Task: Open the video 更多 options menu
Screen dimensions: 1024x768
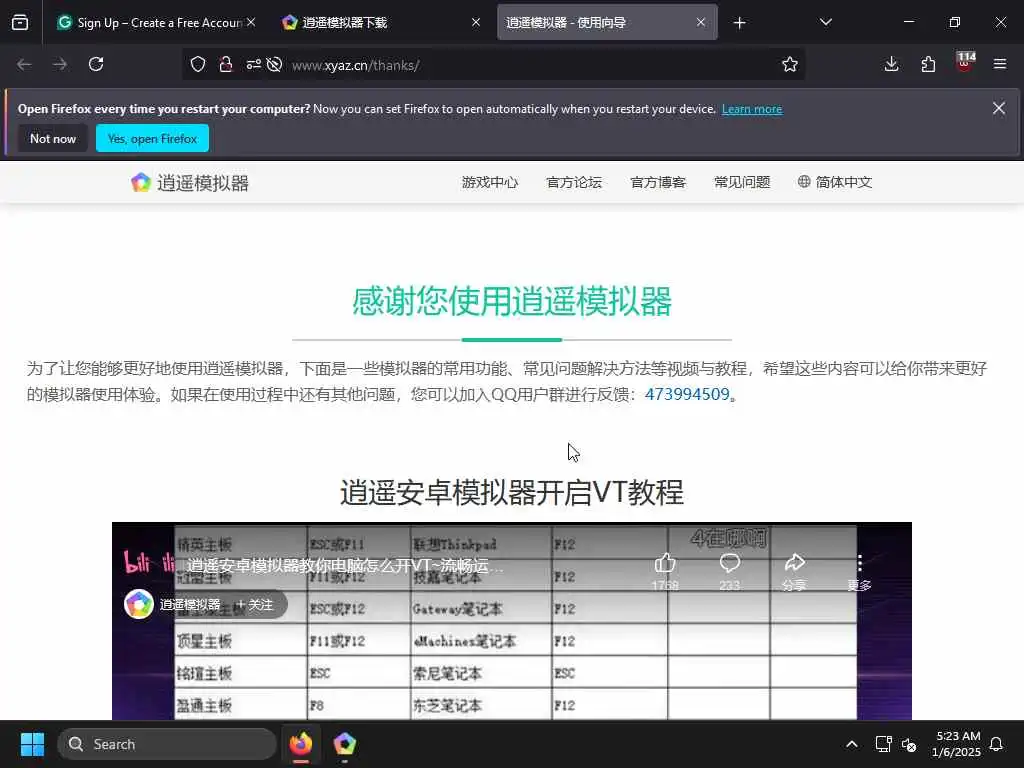Action: coord(859,571)
